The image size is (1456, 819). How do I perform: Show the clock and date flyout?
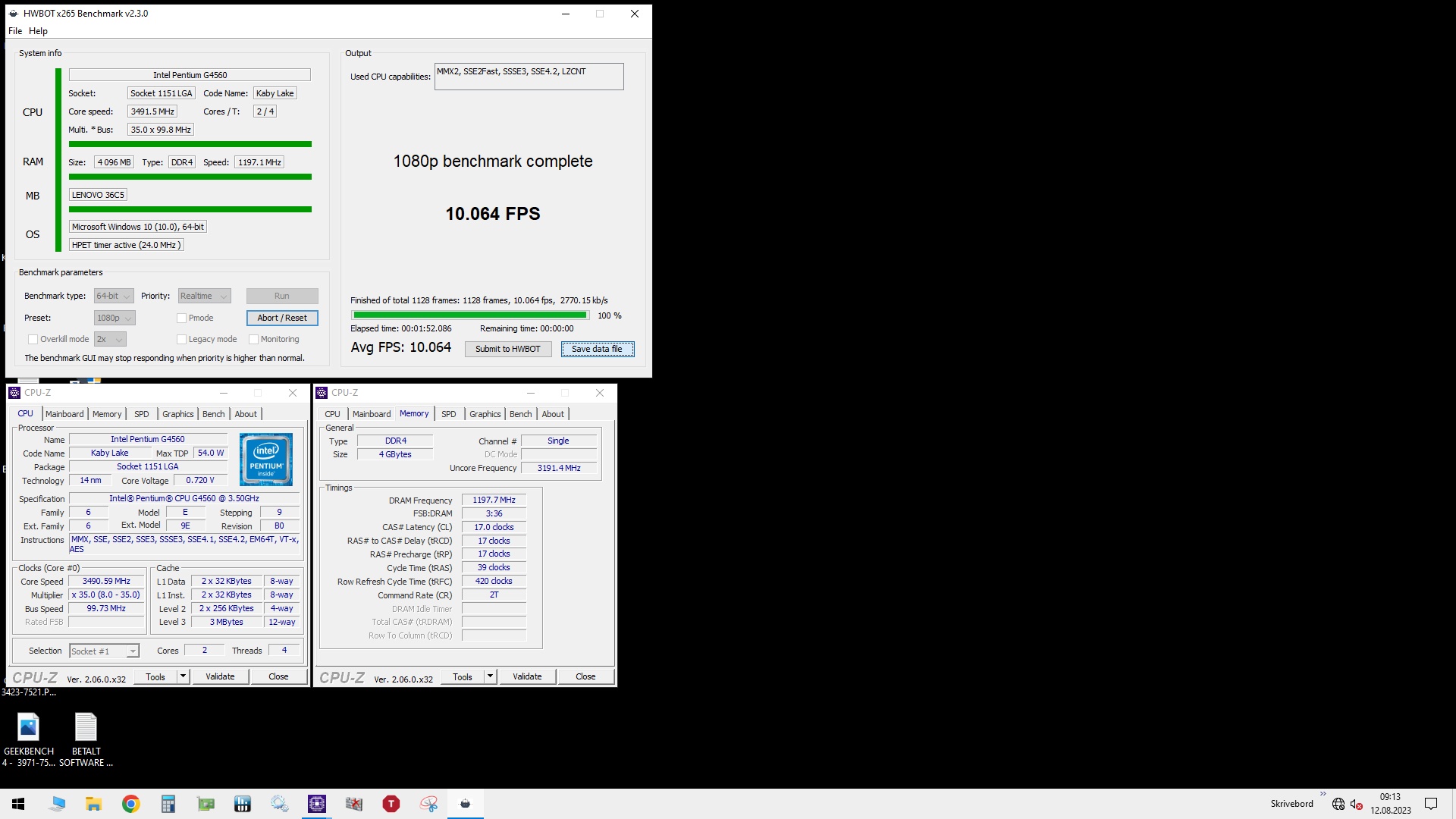pos(1390,804)
